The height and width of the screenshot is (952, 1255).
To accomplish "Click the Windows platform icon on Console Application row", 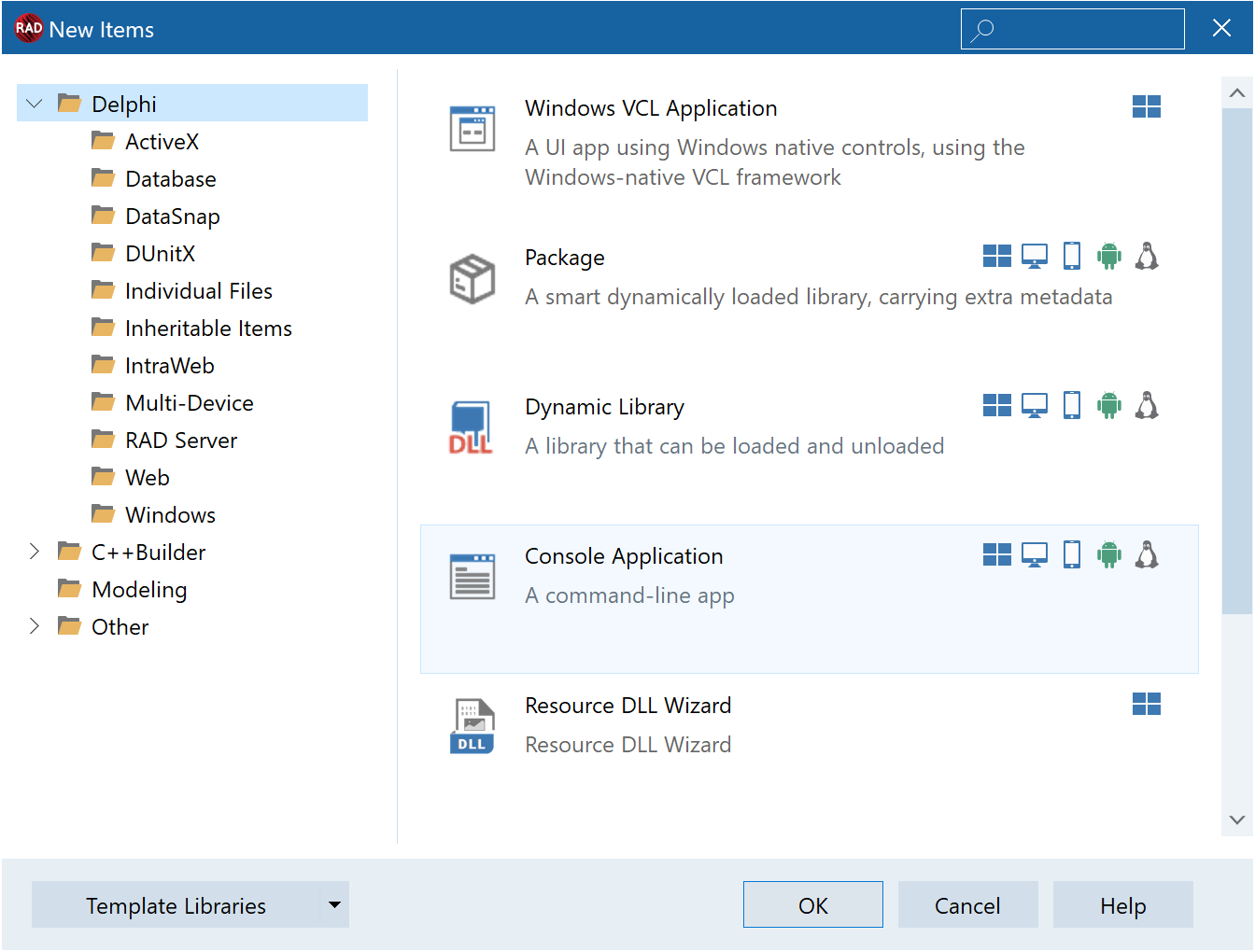I will point(997,554).
